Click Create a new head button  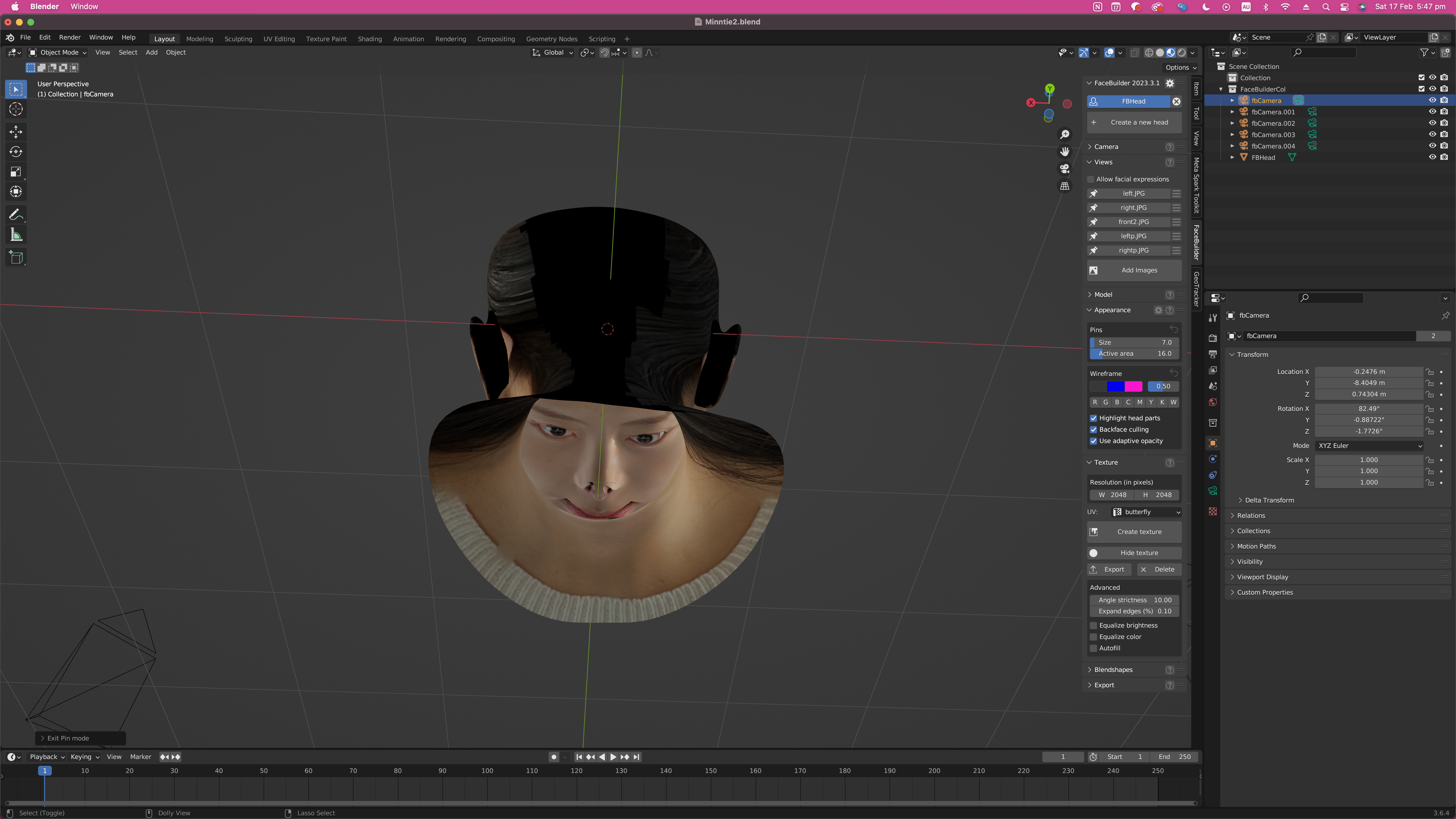point(1134,122)
